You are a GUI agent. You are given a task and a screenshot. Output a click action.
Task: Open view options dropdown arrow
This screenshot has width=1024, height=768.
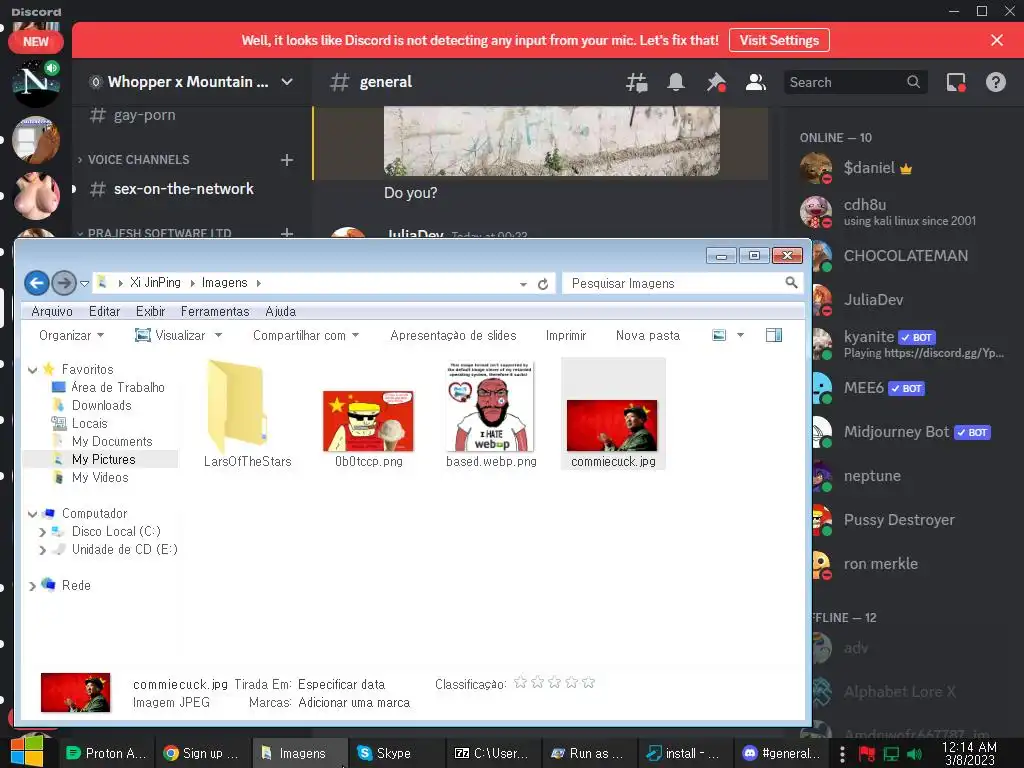741,336
